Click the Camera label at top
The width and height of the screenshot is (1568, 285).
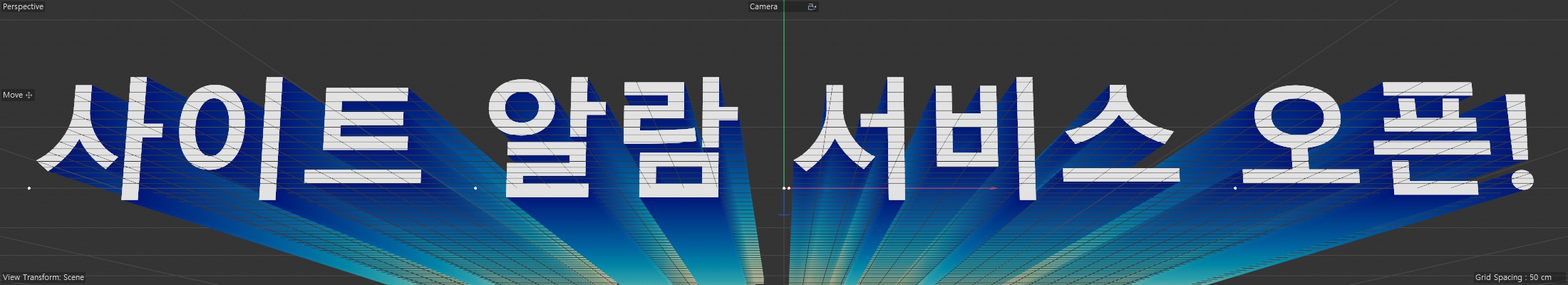[763, 6]
